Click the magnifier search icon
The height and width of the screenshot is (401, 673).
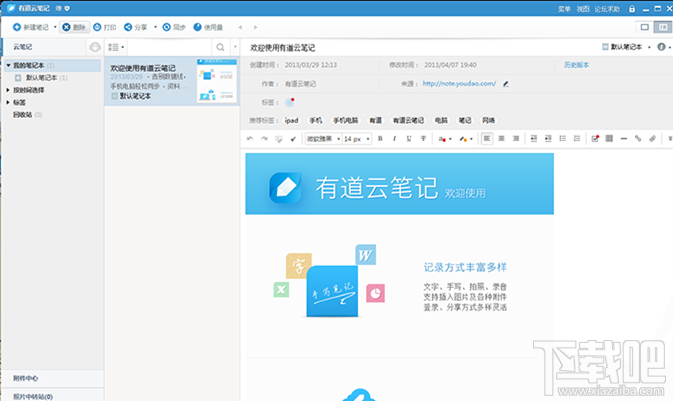[221, 47]
